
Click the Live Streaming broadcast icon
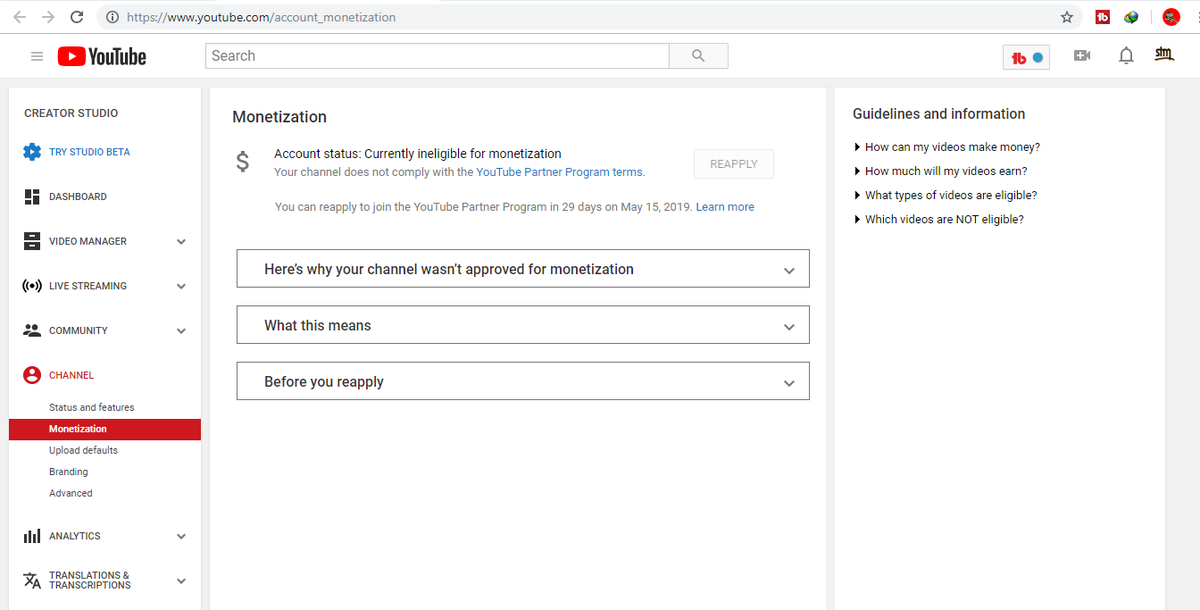point(31,286)
